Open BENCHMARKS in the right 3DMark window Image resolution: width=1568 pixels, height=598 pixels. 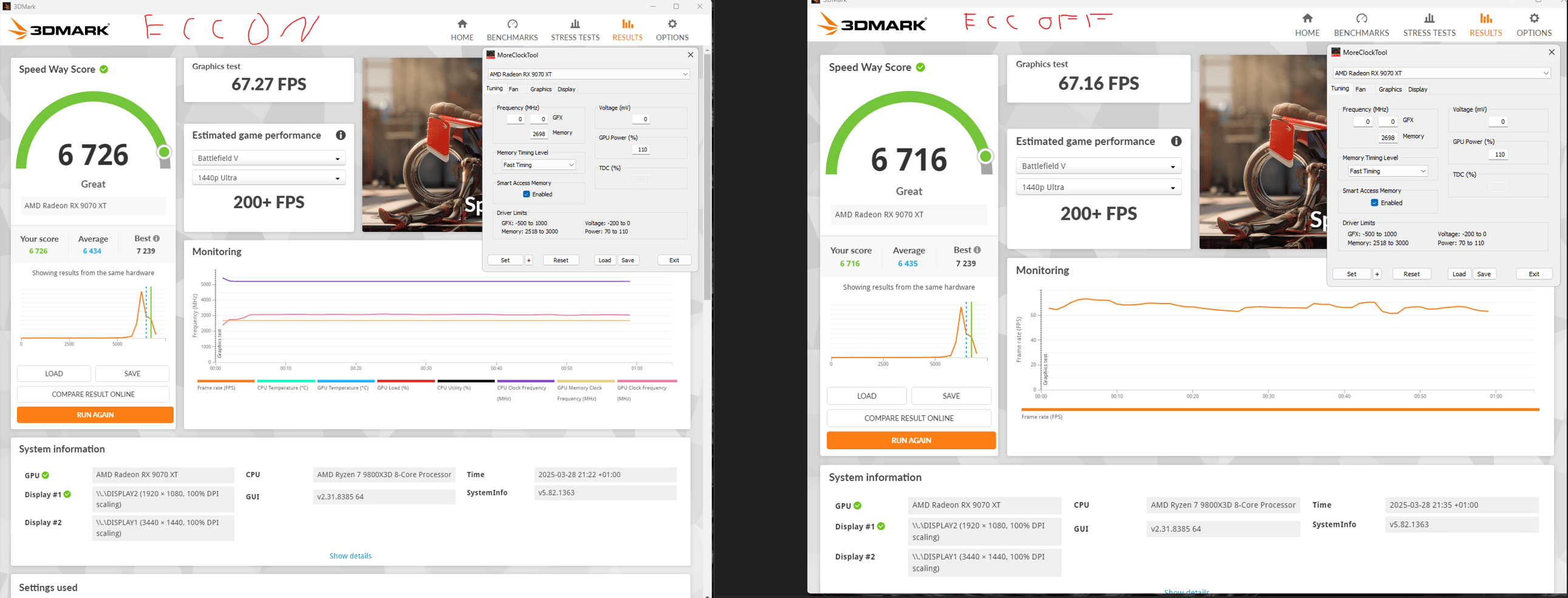tap(1361, 25)
